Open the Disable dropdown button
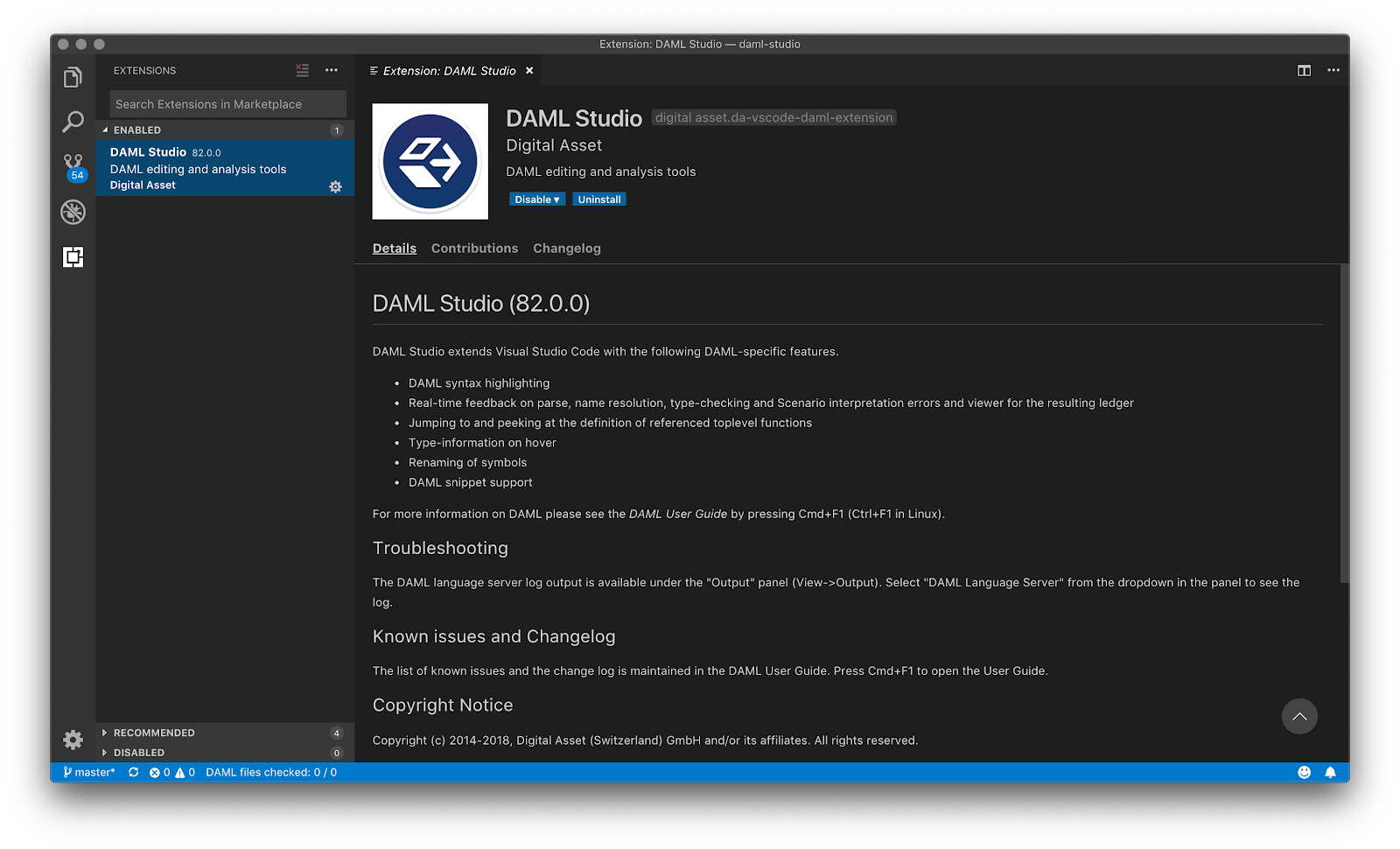 tap(537, 200)
